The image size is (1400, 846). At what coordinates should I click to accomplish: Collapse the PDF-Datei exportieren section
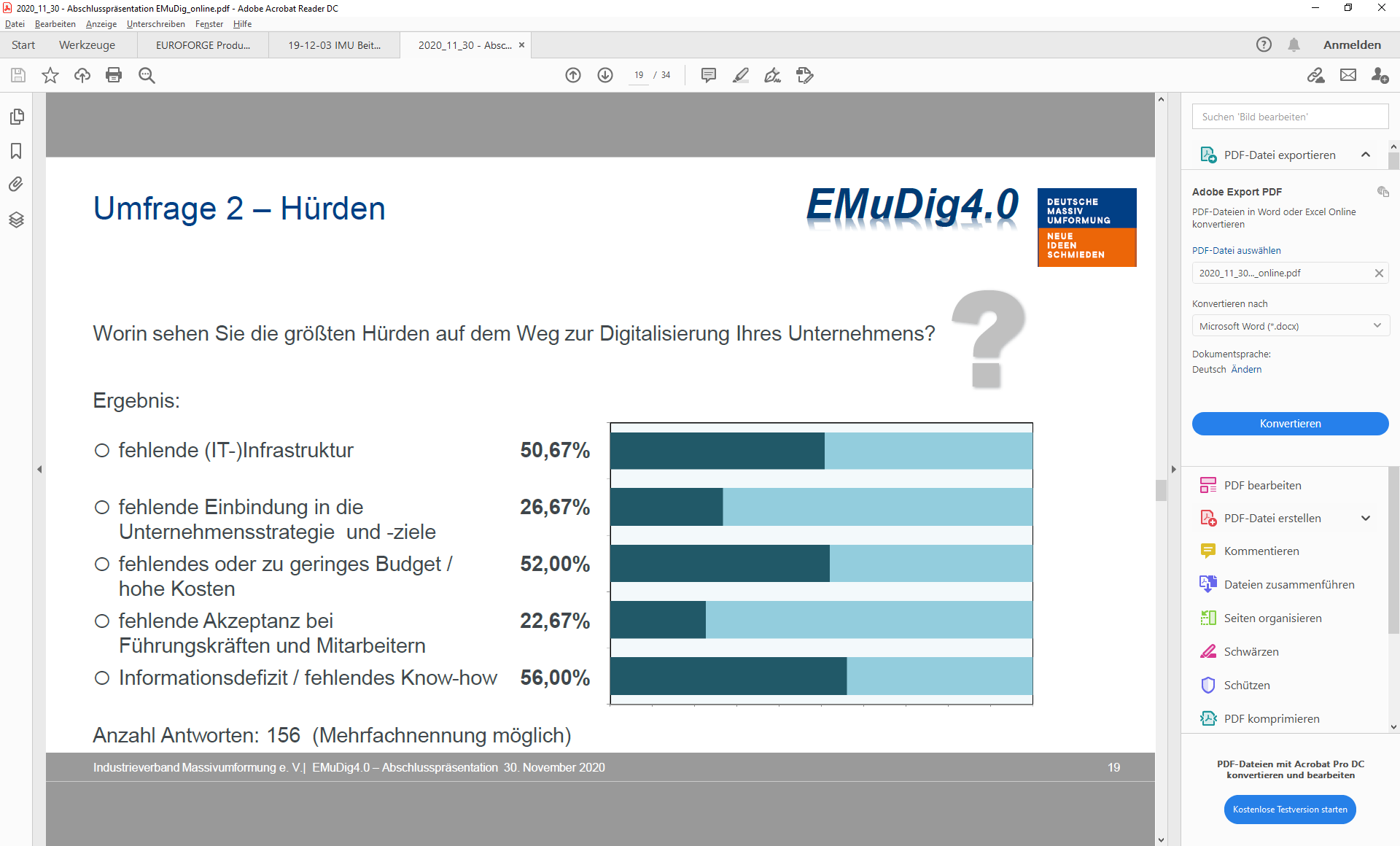pos(1366,155)
